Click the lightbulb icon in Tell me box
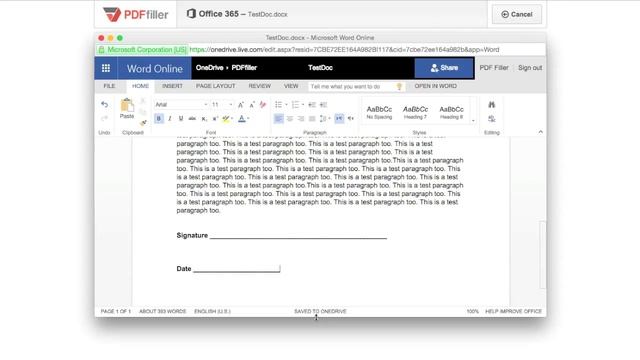 (x=399, y=87)
